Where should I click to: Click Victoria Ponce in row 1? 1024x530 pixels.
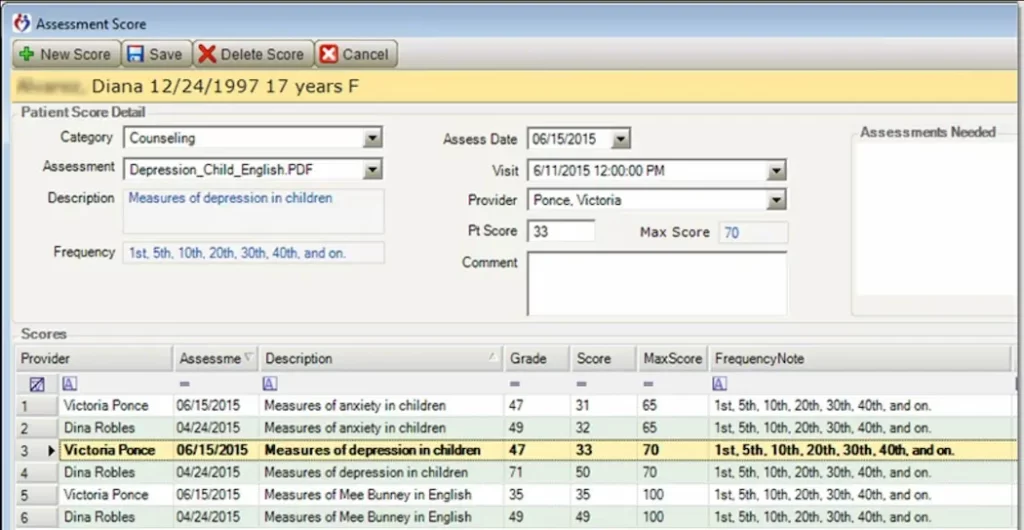point(106,406)
